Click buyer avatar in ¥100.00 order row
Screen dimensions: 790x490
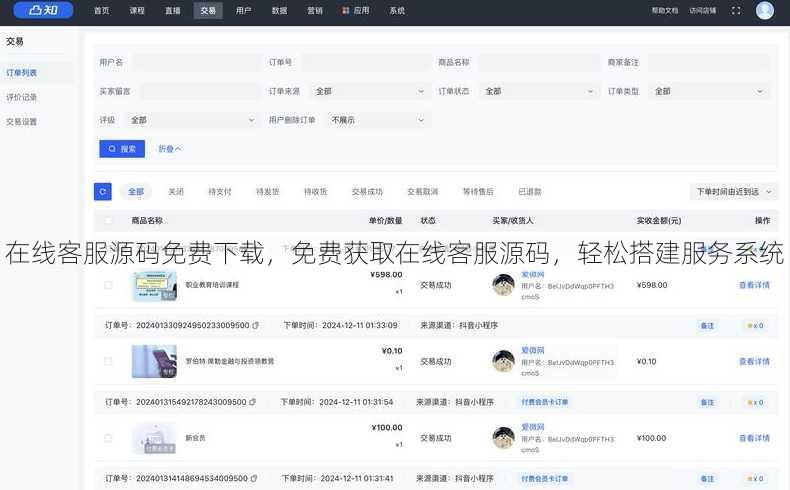[503, 438]
